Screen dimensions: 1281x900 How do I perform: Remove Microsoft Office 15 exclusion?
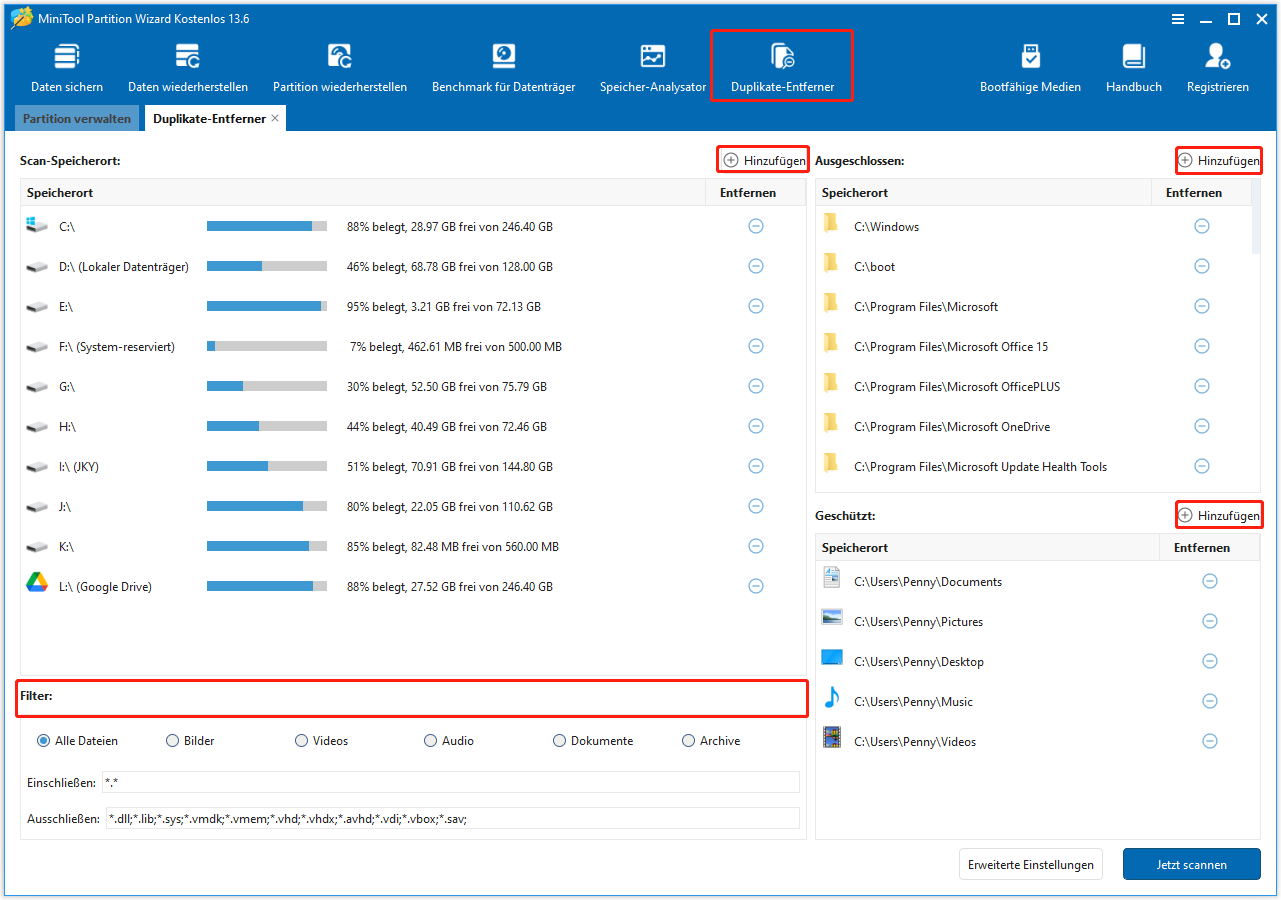1202,346
